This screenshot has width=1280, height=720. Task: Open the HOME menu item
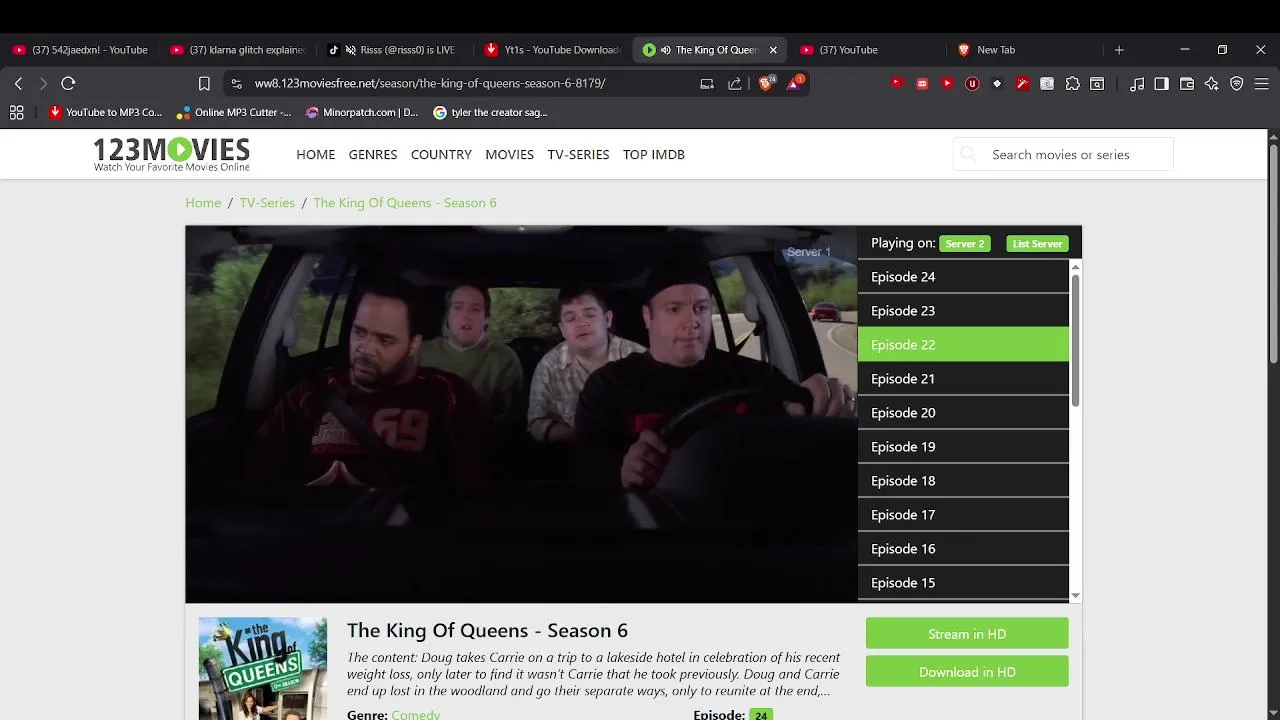tap(316, 154)
